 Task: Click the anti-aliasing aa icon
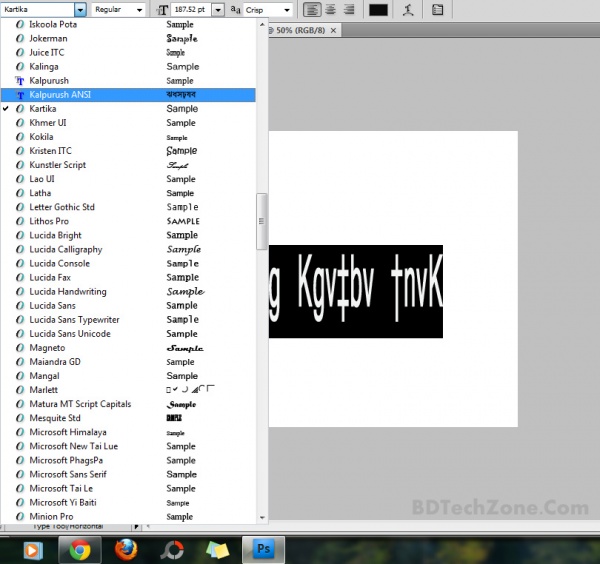pyautogui.click(x=235, y=10)
